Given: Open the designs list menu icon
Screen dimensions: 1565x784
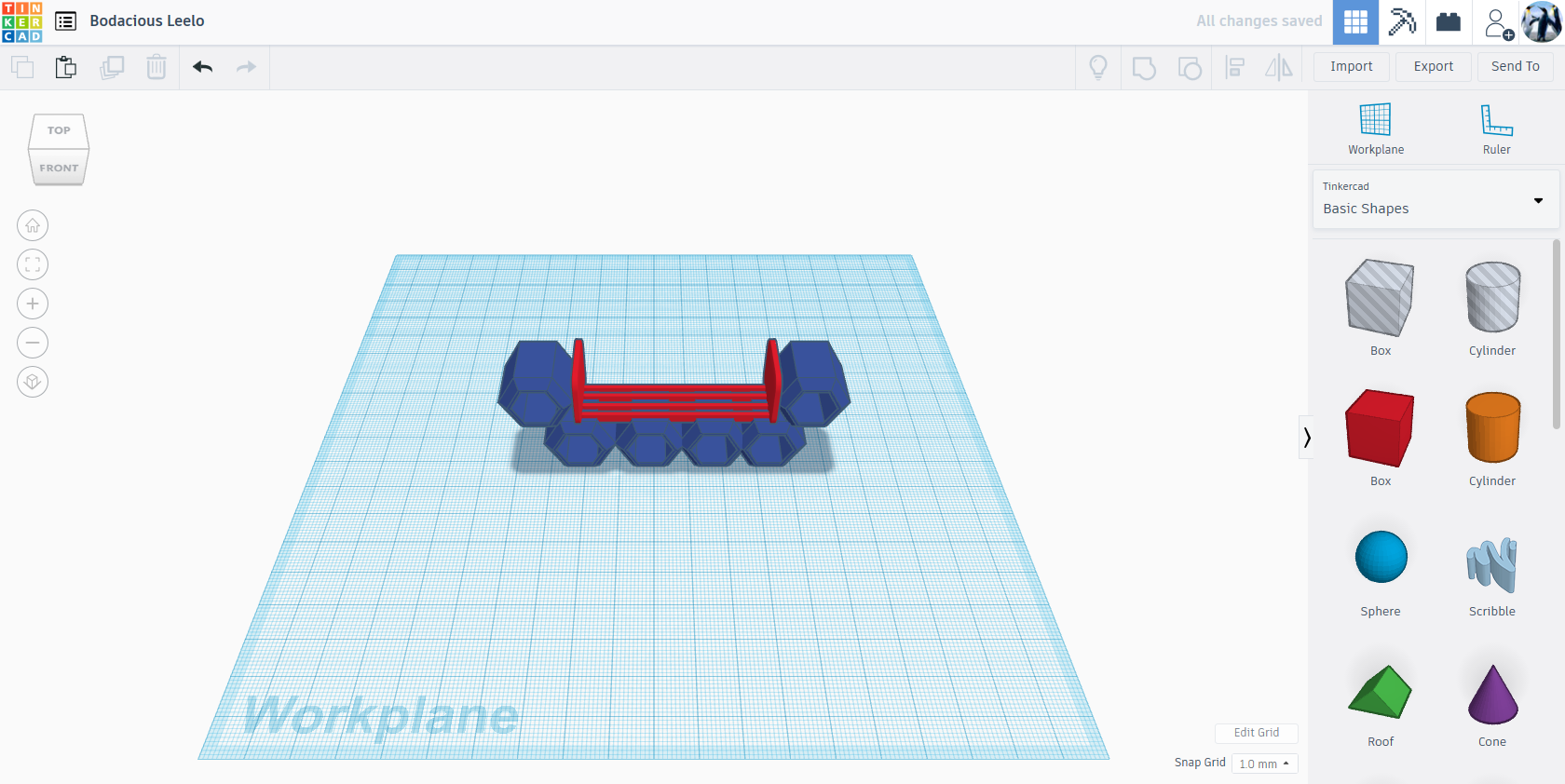Looking at the screenshot, I should (x=65, y=21).
